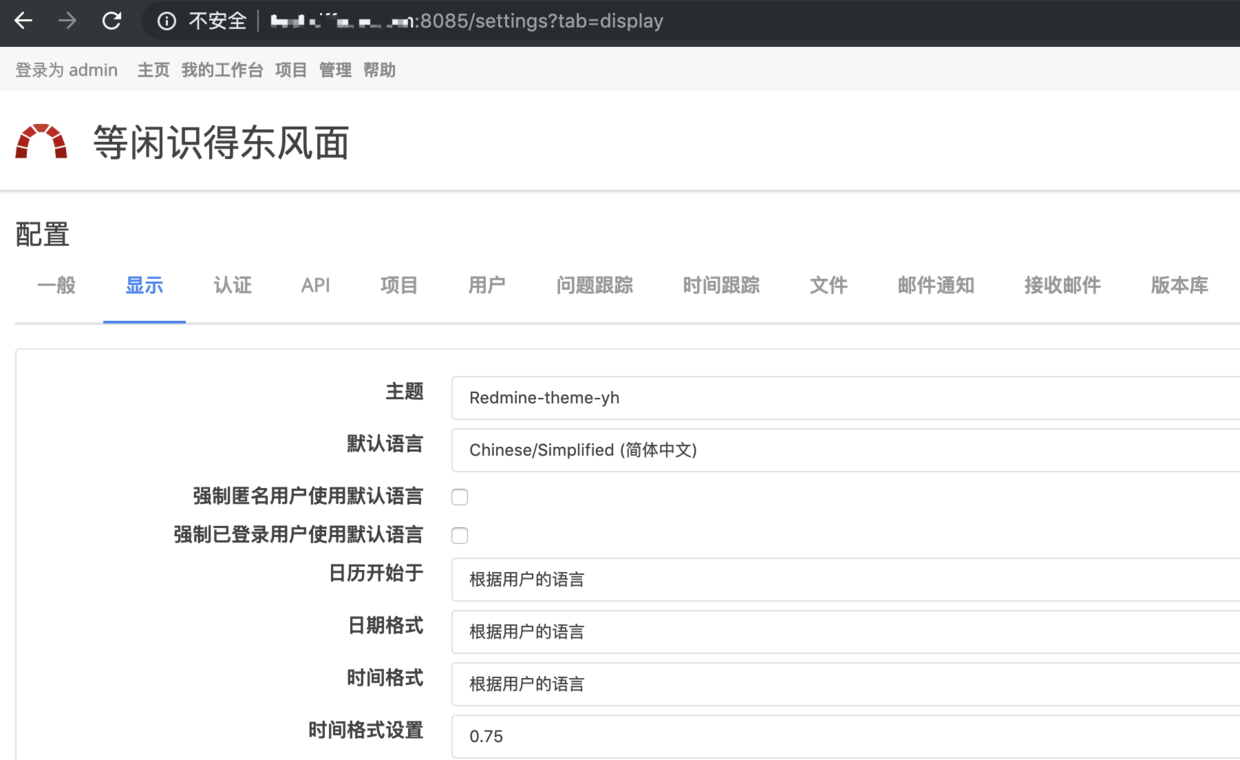Switch to the 显示 settings tab
The width and height of the screenshot is (1240, 760).
coord(144,286)
